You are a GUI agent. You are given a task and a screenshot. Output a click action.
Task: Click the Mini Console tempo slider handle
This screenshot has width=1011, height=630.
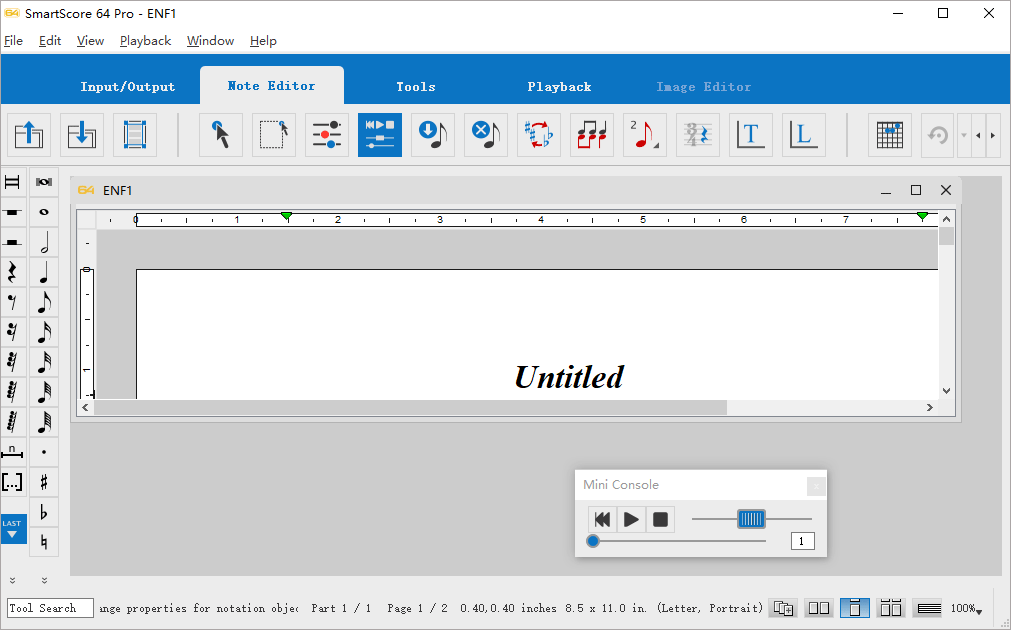pos(751,518)
